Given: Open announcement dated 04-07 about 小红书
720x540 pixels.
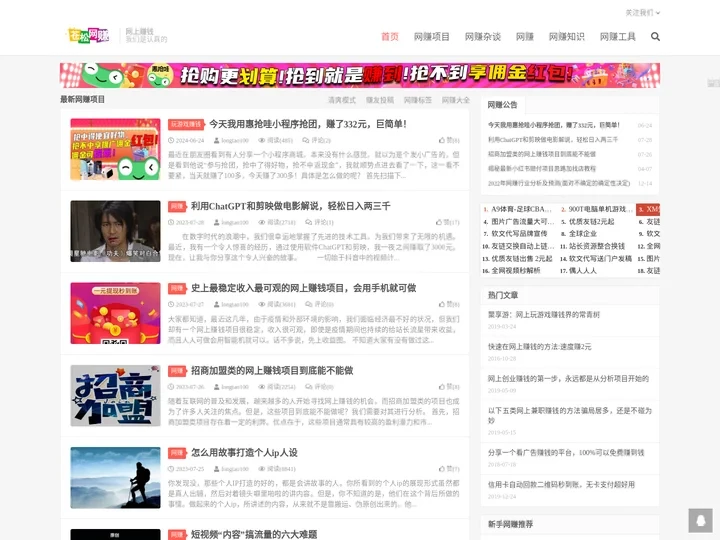Looking at the screenshot, I should point(542,169).
